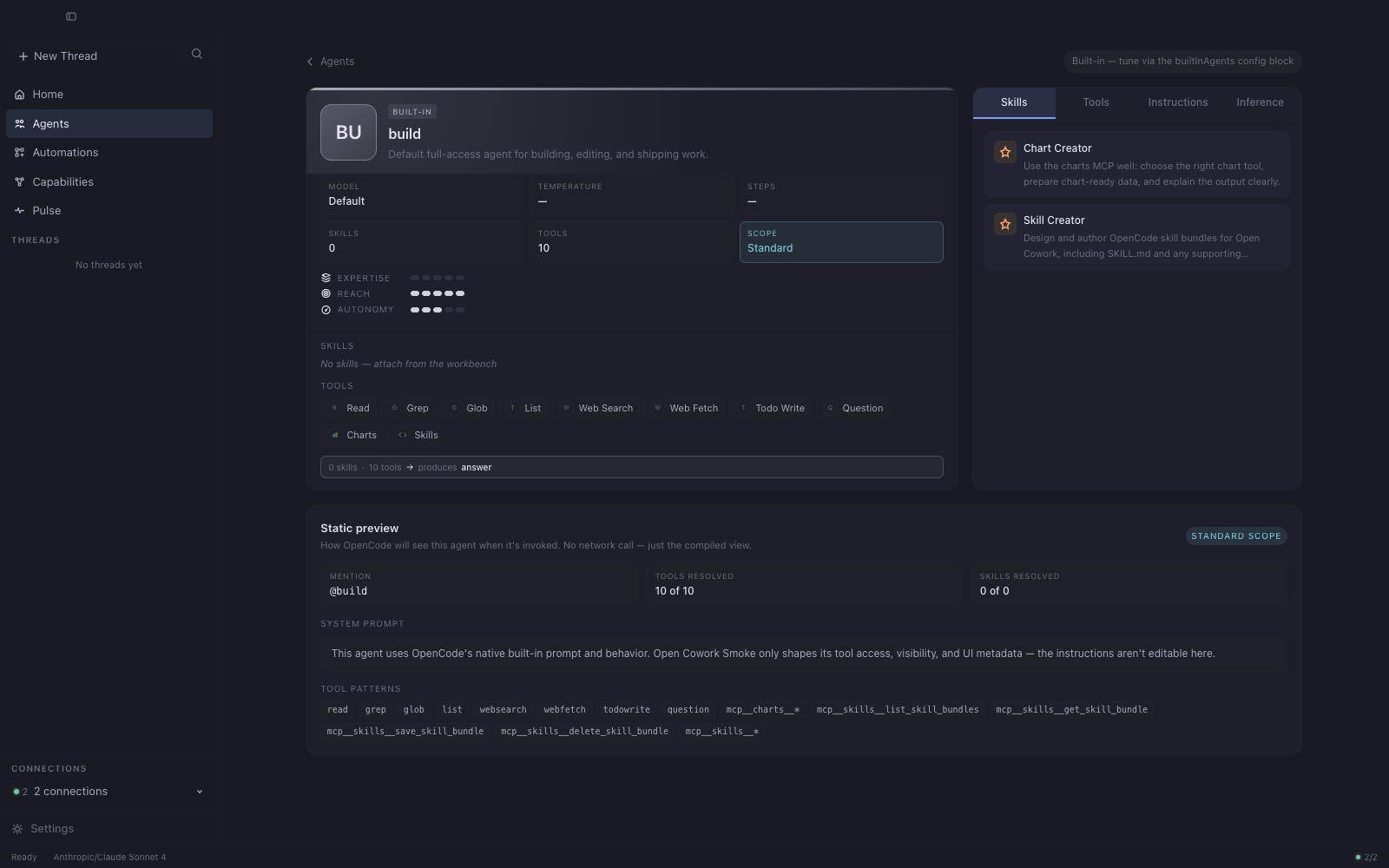Click the mcp__charts__* tool pattern
This screenshot has height=868, width=1389.
point(763,710)
